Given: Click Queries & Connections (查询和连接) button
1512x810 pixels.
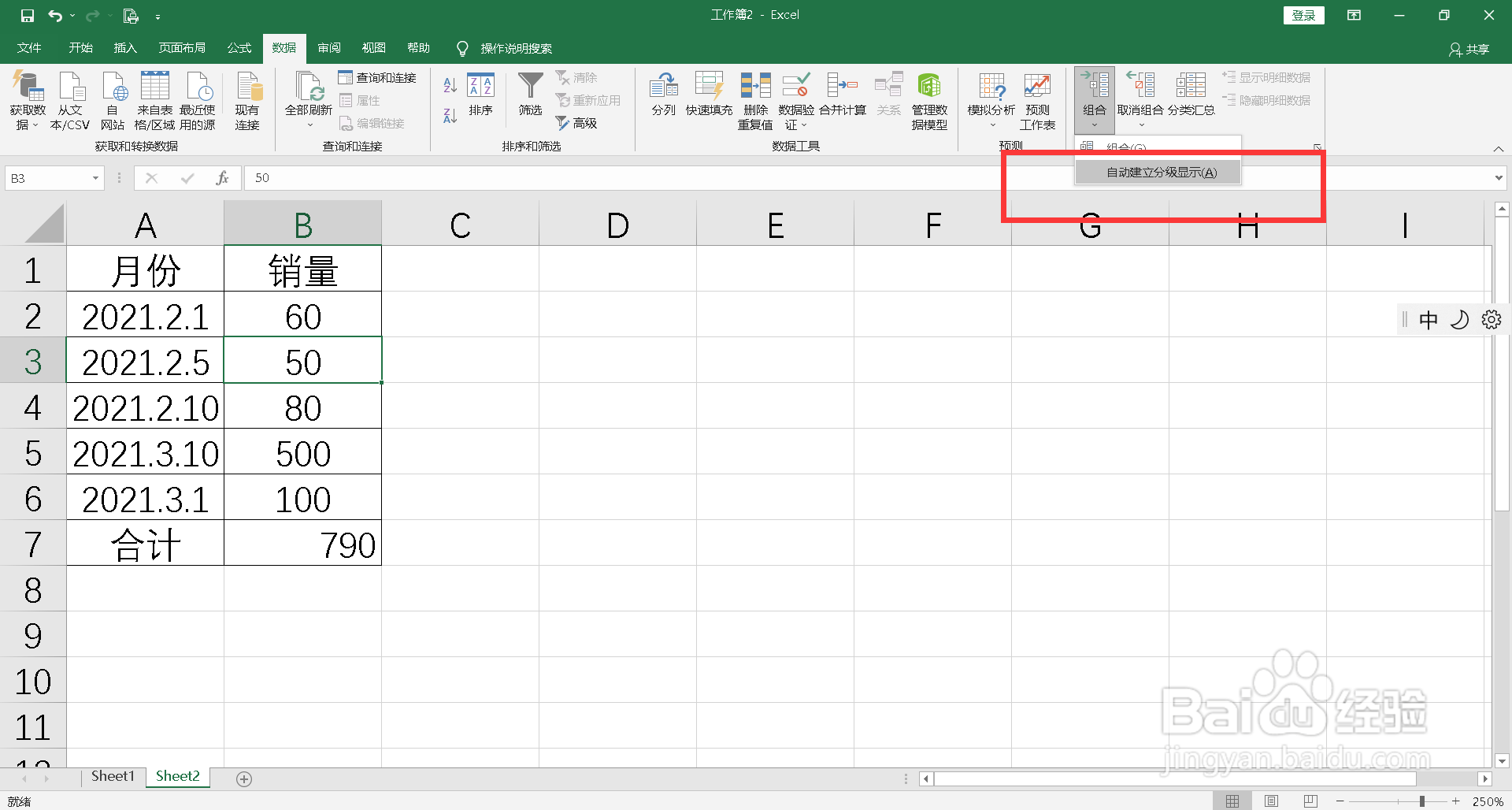Looking at the screenshot, I should (377, 78).
